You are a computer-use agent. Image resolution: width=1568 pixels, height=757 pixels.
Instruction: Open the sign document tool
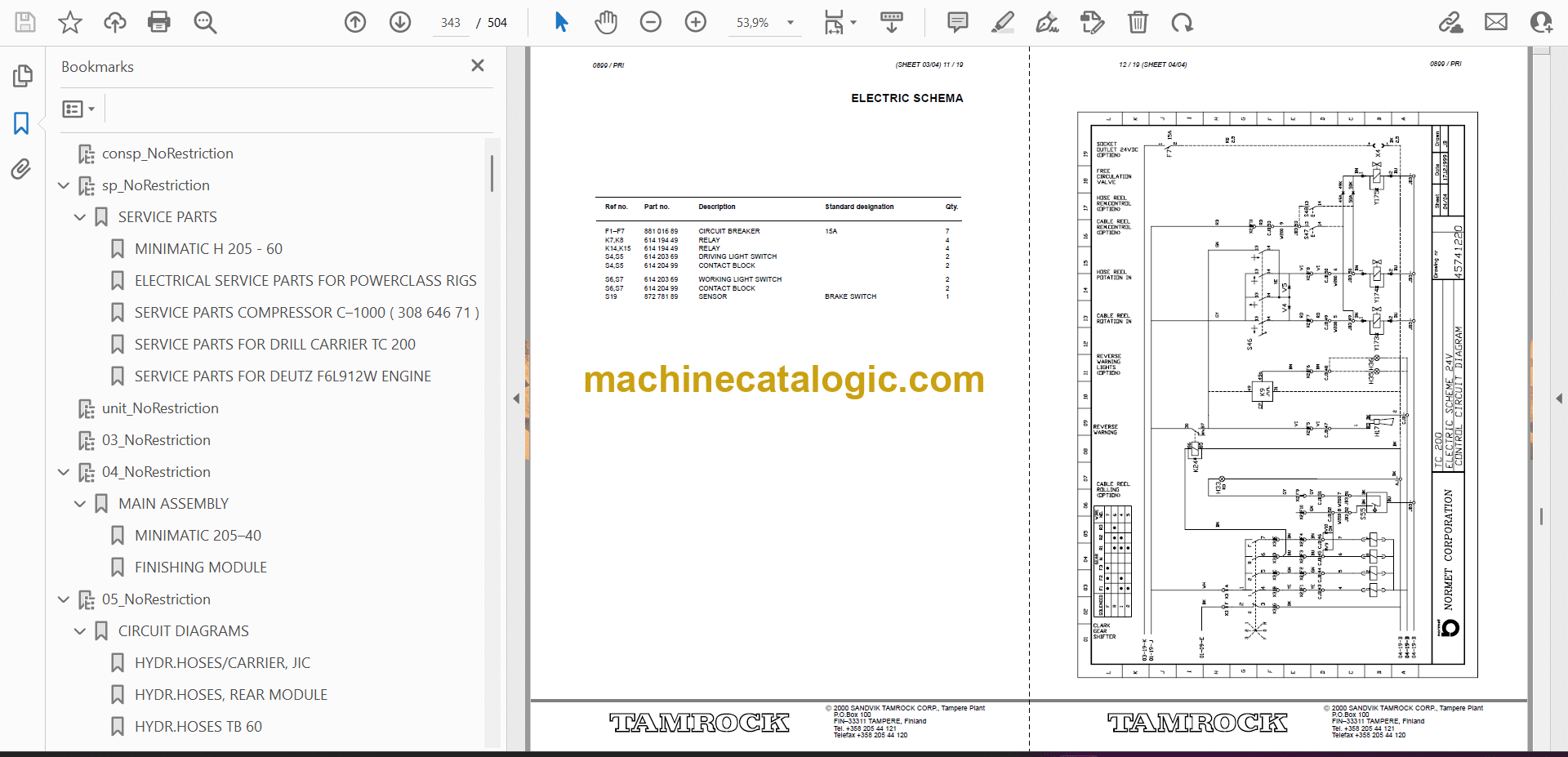(1047, 22)
